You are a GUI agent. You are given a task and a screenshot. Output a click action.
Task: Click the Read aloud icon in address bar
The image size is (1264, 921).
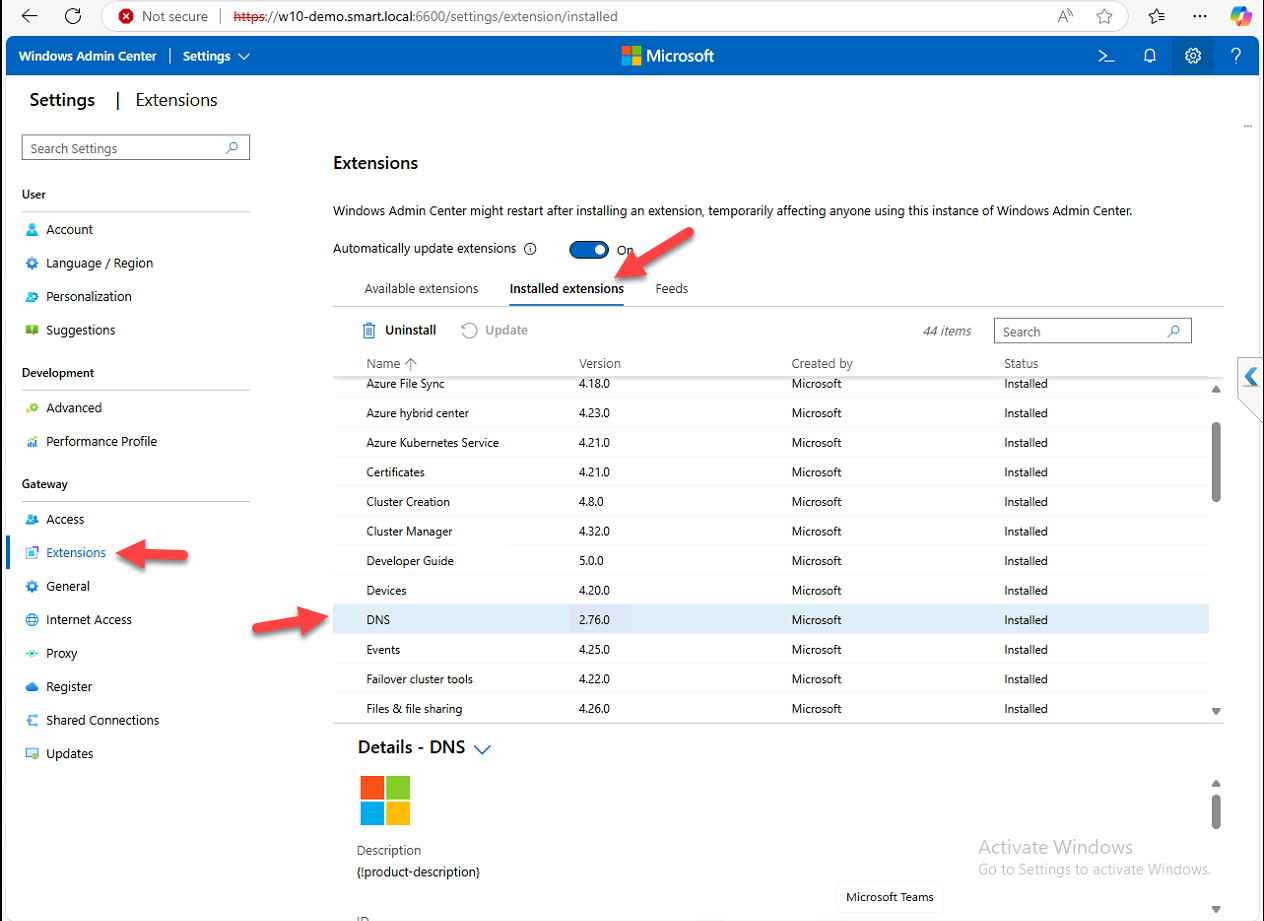(x=1066, y=16)
